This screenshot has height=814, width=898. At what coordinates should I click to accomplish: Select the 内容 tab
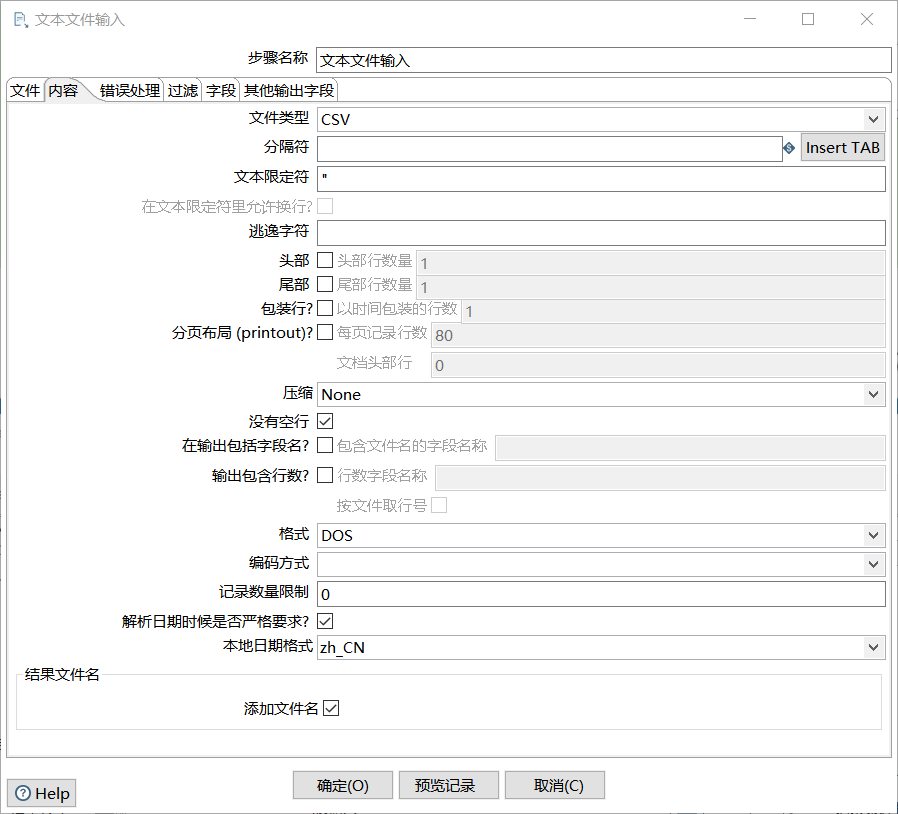63,91
